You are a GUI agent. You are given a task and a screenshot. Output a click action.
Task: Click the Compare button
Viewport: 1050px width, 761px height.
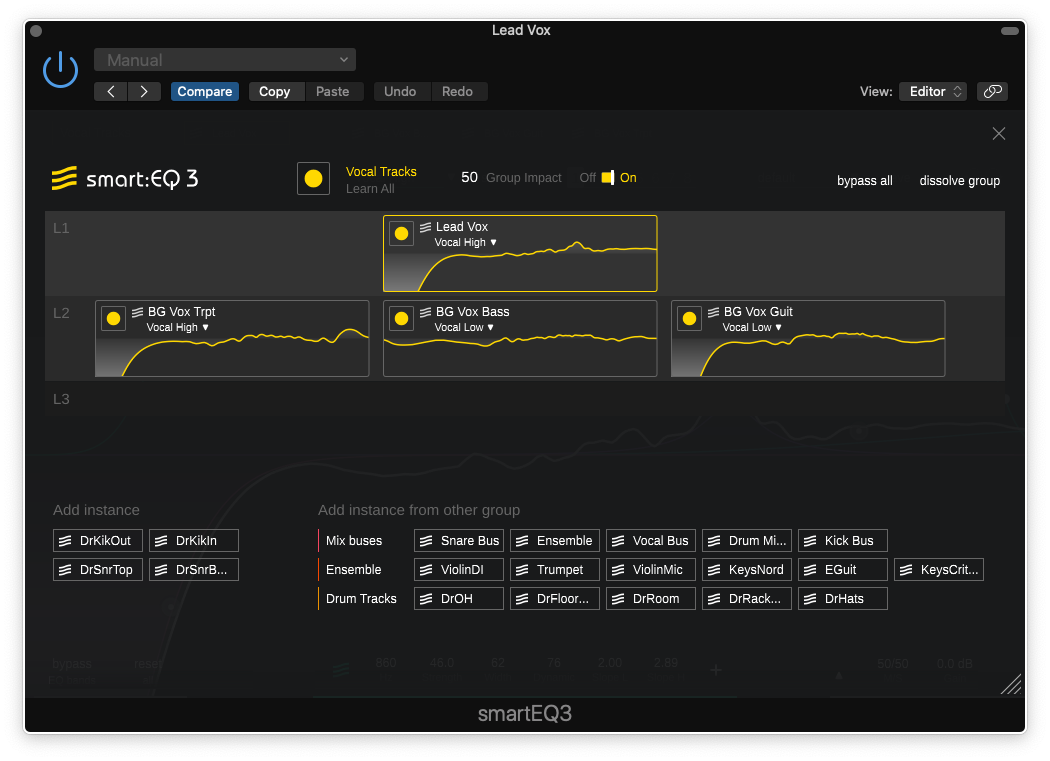click(x=204, y=91)
